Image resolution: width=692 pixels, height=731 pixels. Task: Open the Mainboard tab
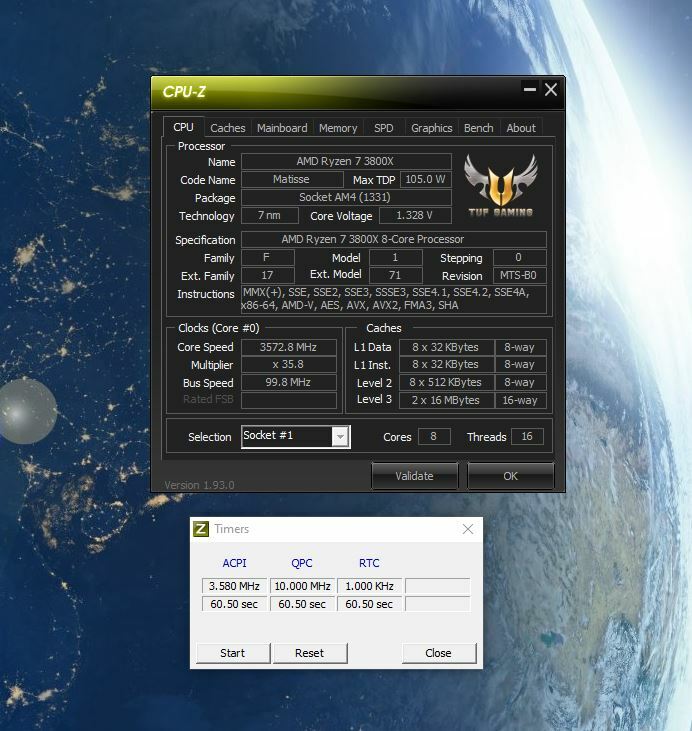pos(282,128)
